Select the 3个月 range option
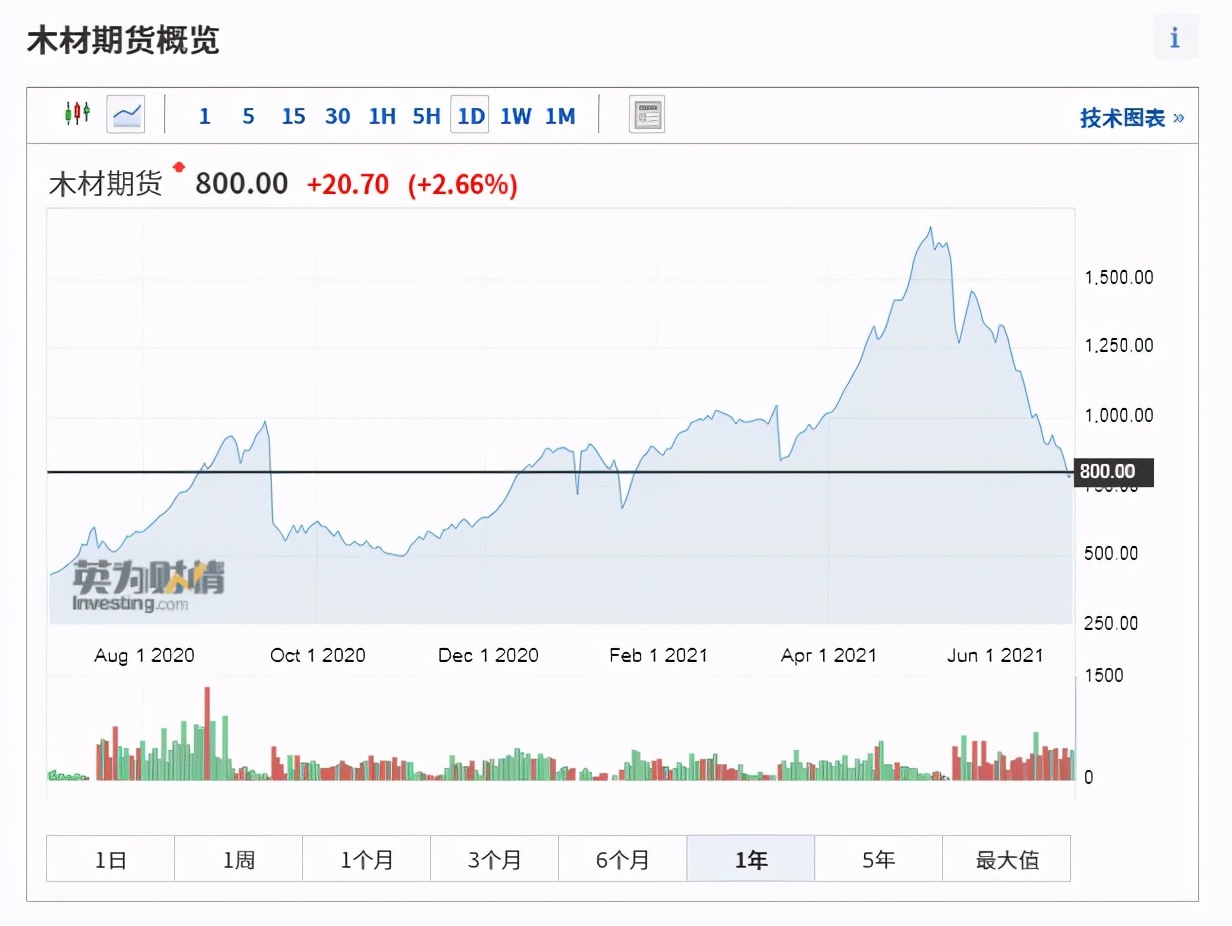This screenshot has height=926, width=1232. (494, 858)
